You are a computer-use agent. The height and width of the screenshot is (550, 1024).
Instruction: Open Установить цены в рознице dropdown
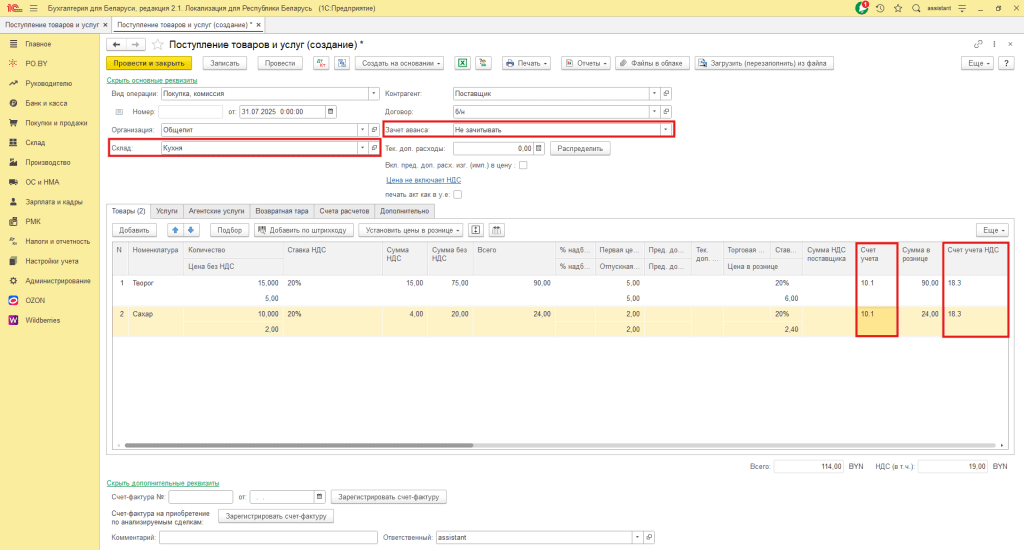click(x=411, y=230)
